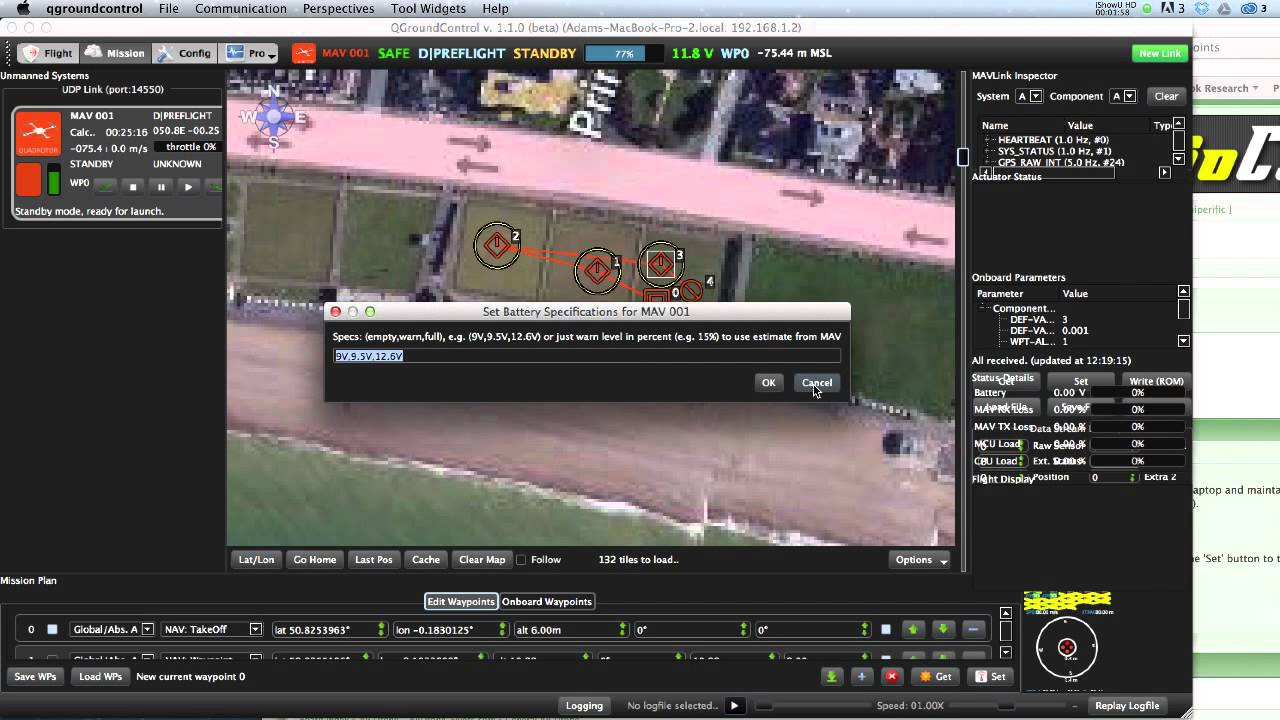This screenshot has height=720, width=1280.
Task: Remove waypoint 0 with the minus button
Action: pos(973,630)
